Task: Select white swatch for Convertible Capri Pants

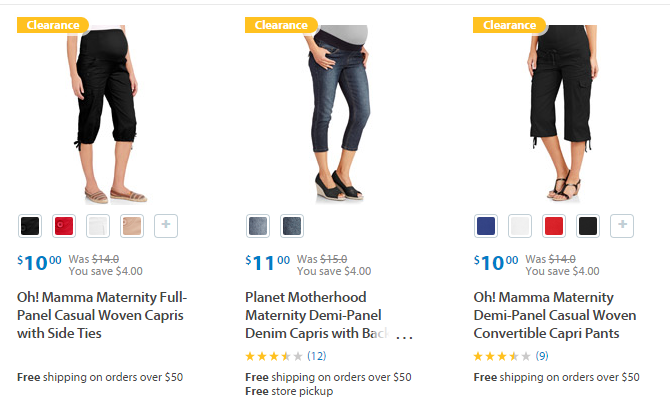Action: [x=520, y=226]
